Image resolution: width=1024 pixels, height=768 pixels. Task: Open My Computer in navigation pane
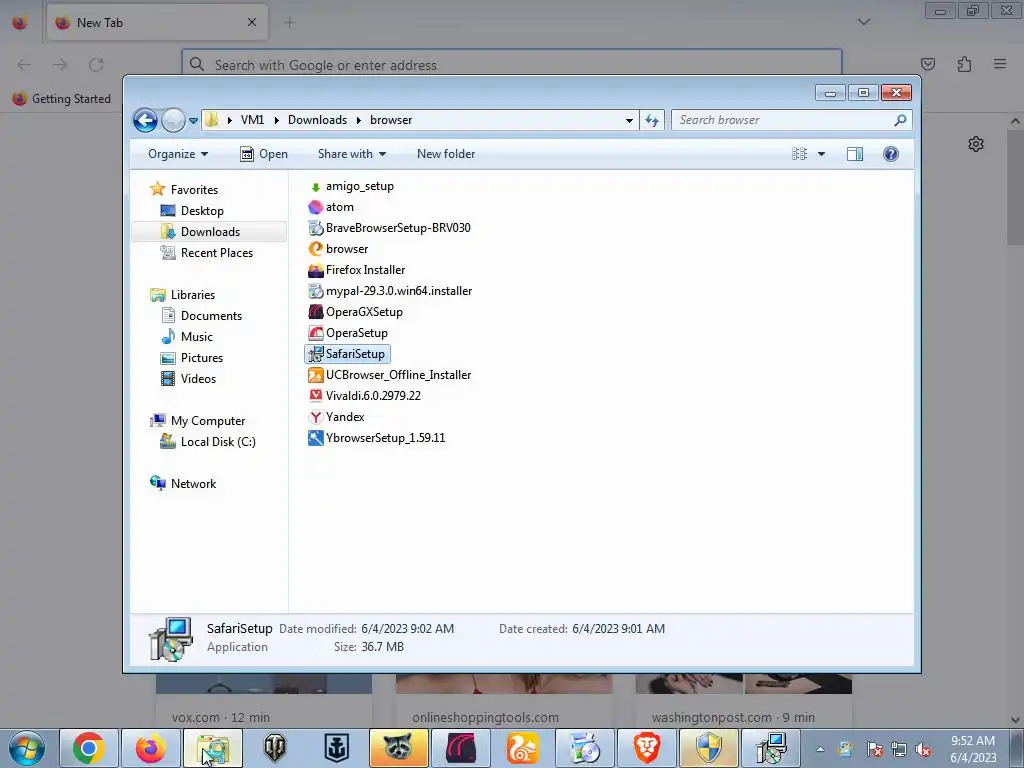[x=198, y=421]
